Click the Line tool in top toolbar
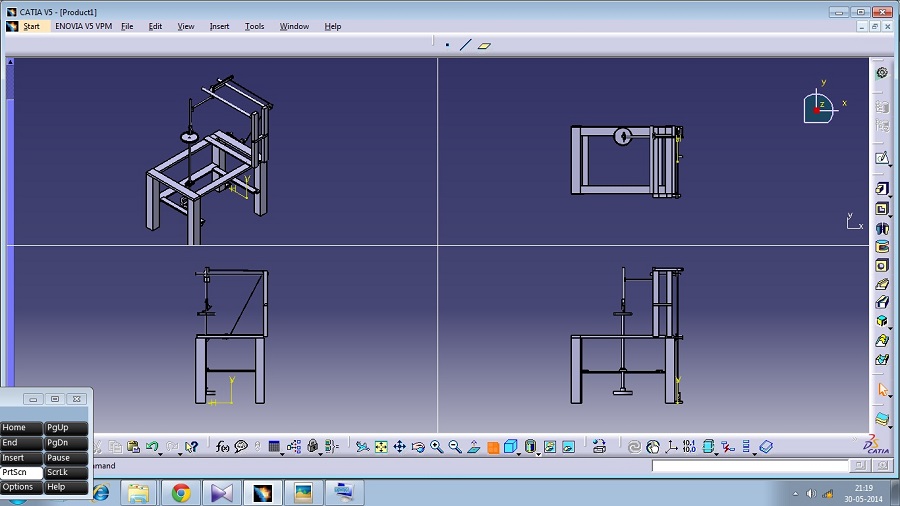 click(x=465, y=45)
